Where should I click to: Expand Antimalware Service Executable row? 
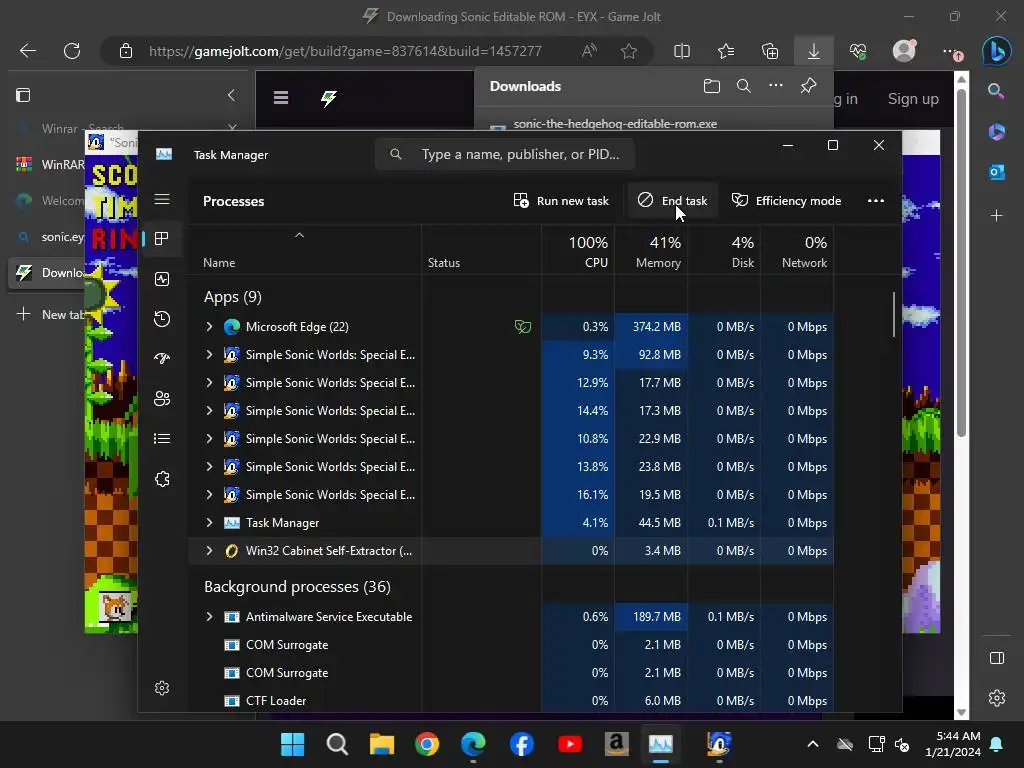[x=209, y=616]
